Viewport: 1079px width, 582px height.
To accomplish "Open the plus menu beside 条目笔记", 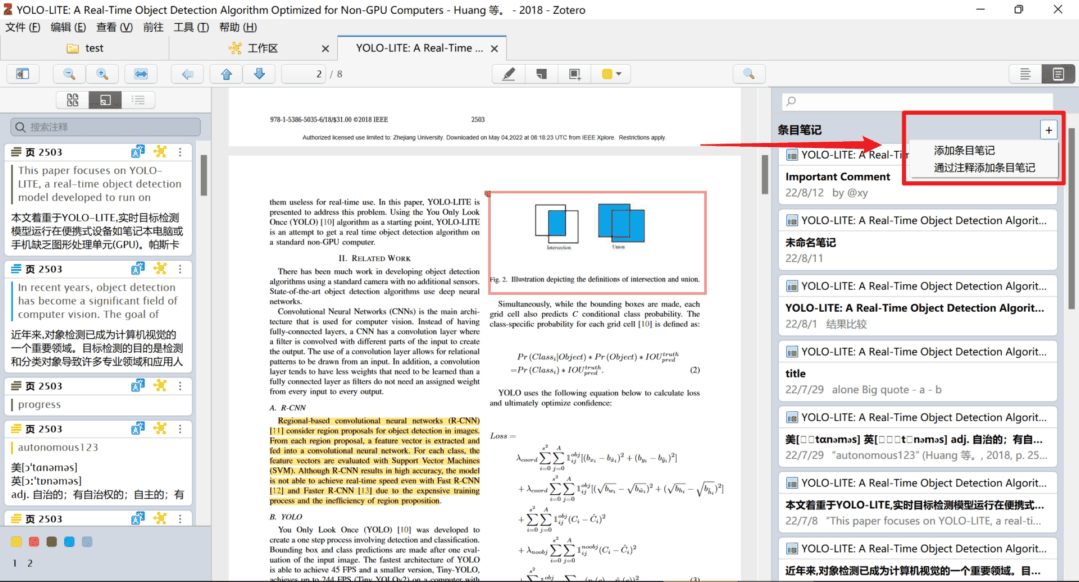I will [1047, 130].
